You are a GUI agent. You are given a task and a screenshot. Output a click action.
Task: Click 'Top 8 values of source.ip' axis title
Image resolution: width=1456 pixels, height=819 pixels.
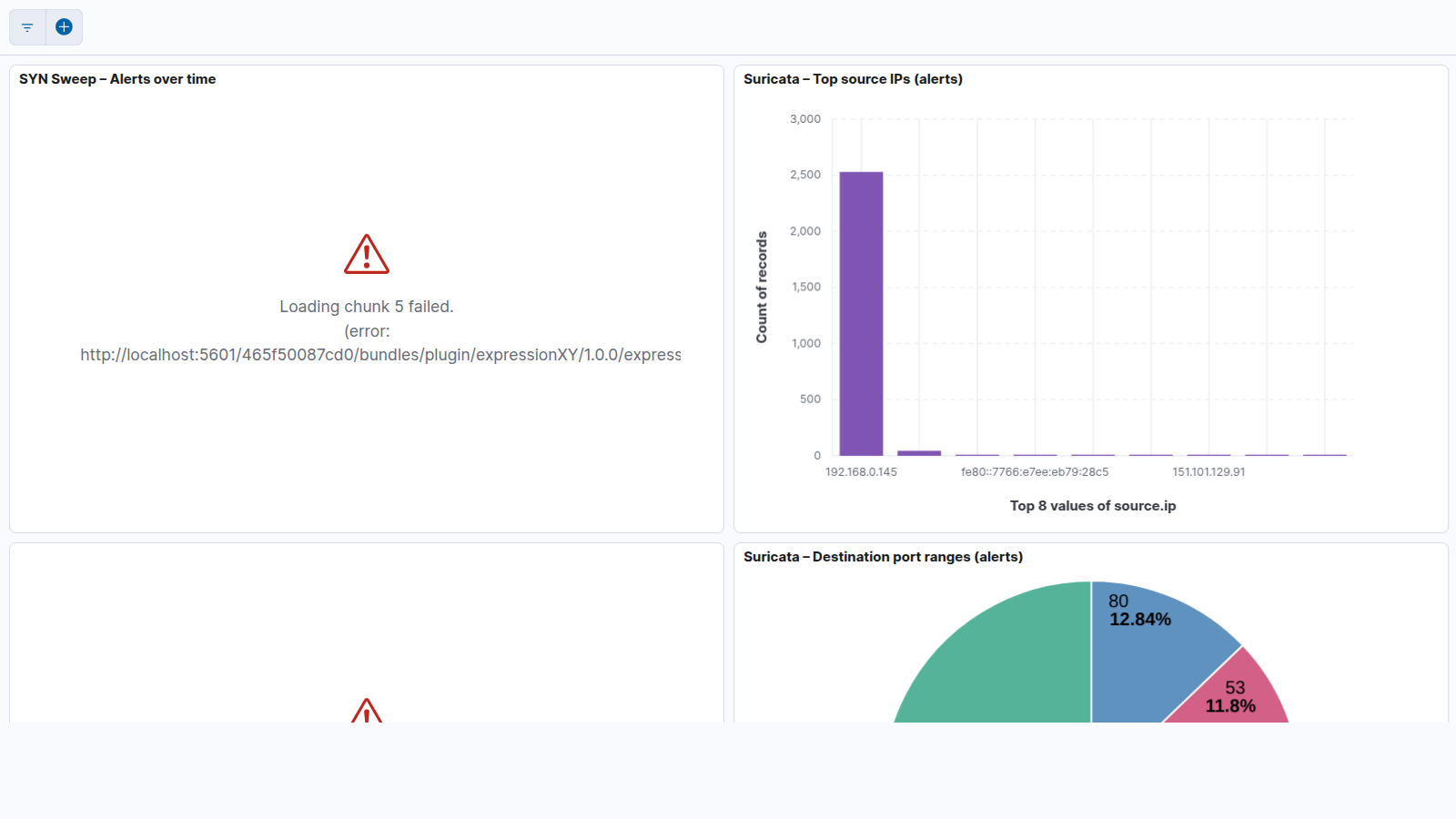tap(1093, 506)
